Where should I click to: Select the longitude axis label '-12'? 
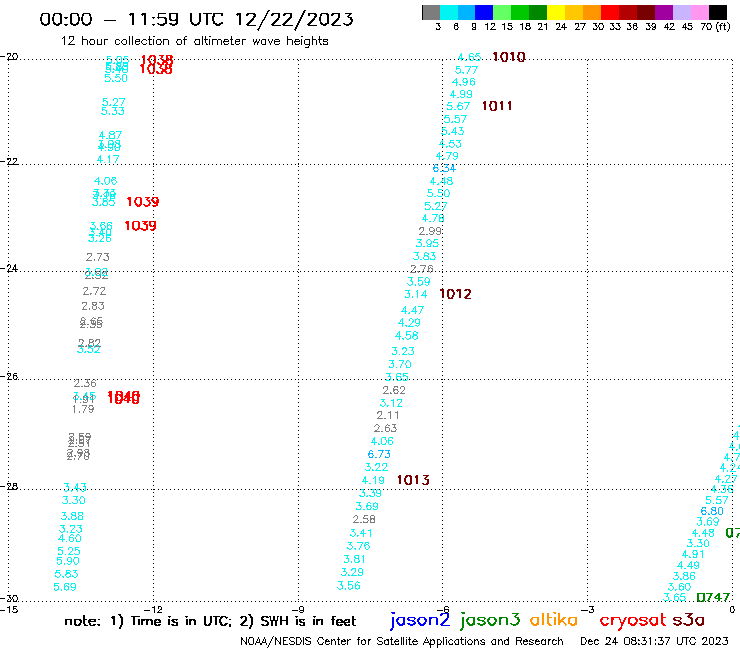[153, 609]
